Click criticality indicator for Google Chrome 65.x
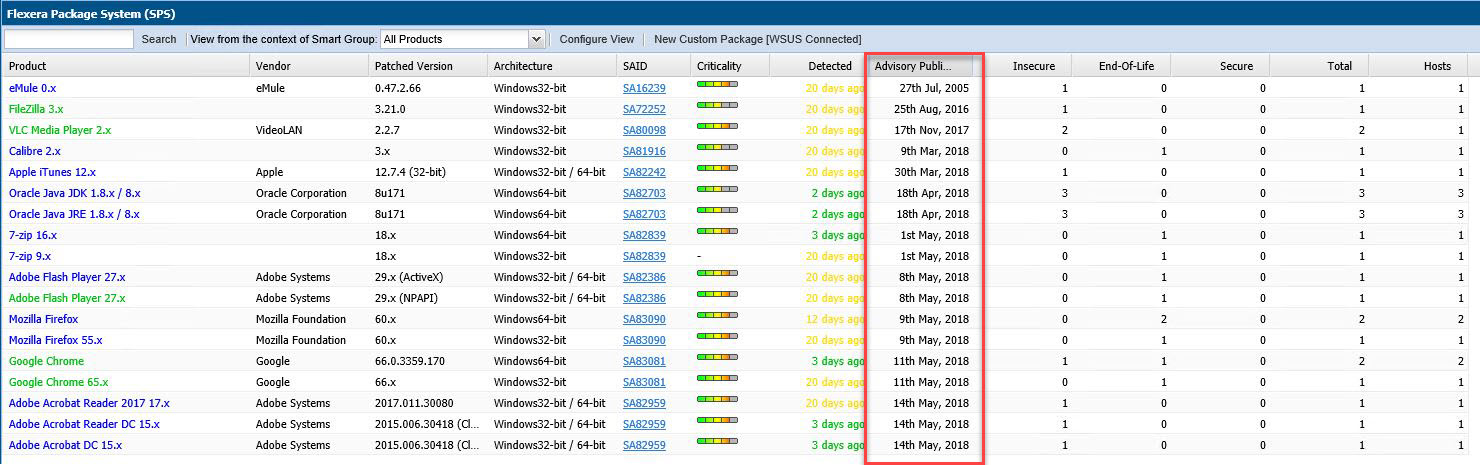Viewport: 1480px width, 465px height. 717,381
